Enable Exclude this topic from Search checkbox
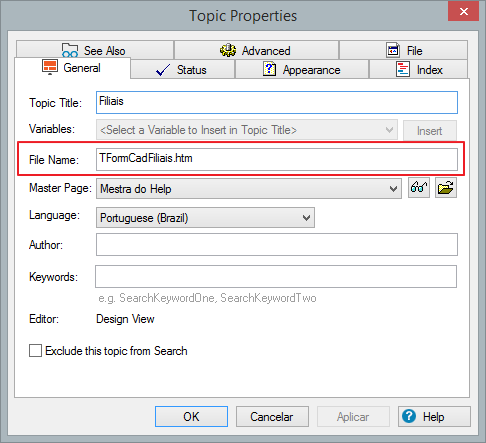486x443 pixels. pos(35,351)
